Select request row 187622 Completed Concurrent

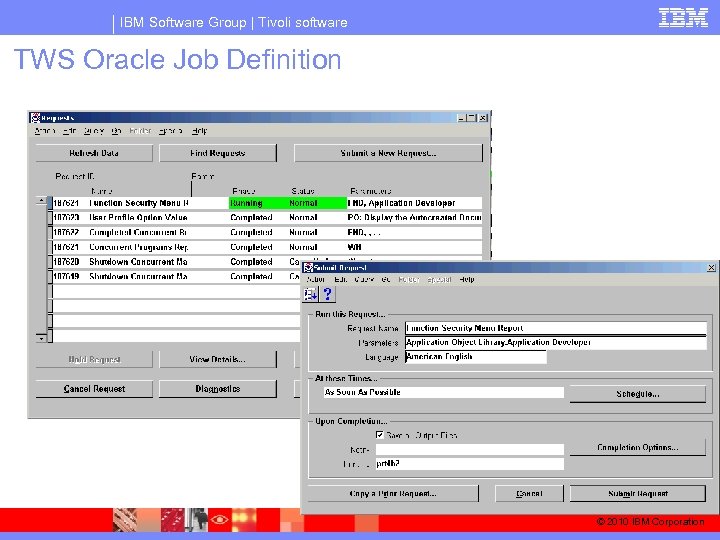click(267, 232)
